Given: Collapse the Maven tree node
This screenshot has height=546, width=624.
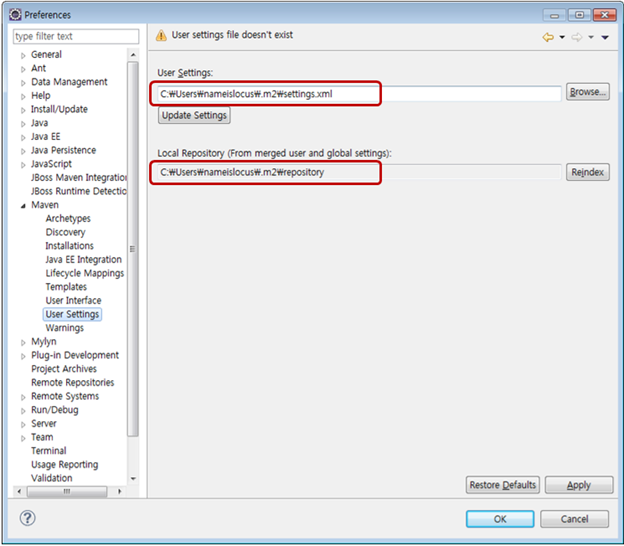Looking at the screenshot, I should click(23, 205).
